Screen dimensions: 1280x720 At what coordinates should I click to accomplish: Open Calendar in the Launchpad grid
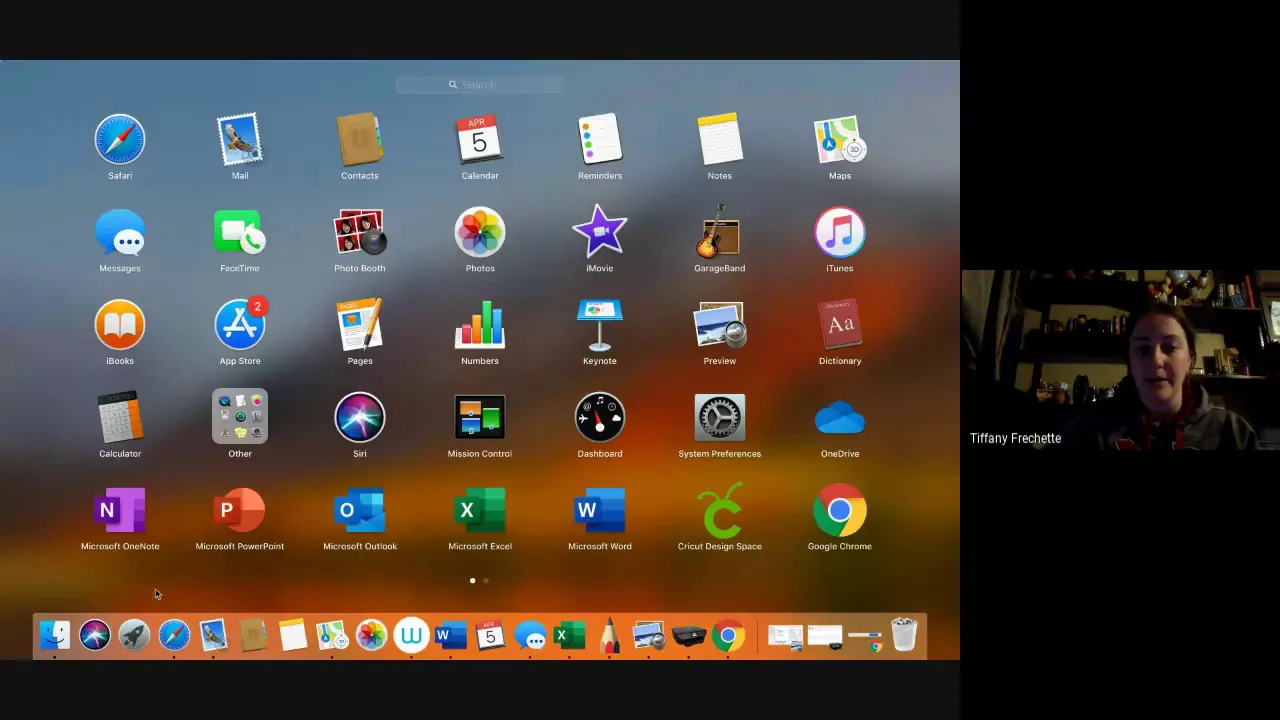(x=480, y=140)
